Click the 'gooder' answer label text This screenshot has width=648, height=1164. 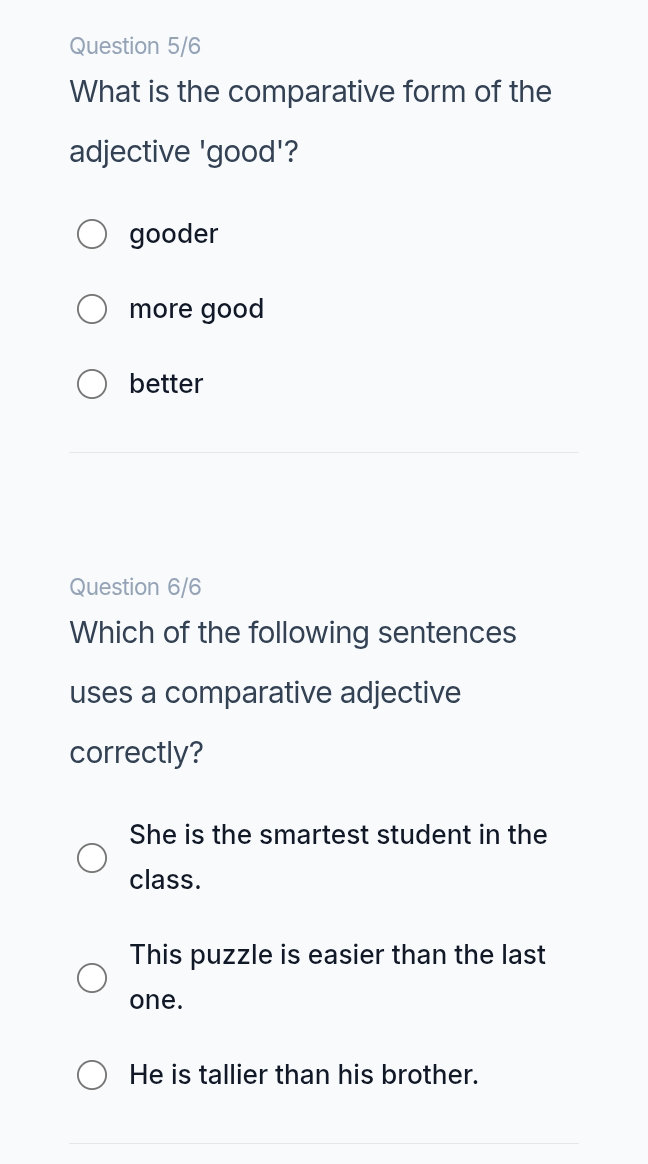173,234
